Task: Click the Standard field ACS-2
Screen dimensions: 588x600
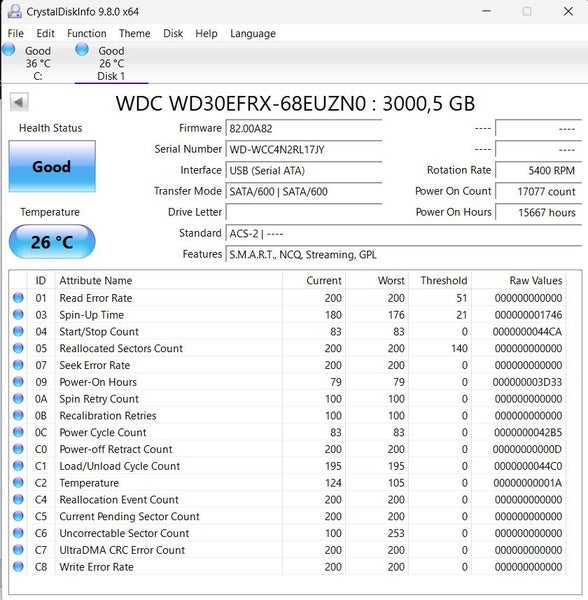Action: [x=404, y=233]
